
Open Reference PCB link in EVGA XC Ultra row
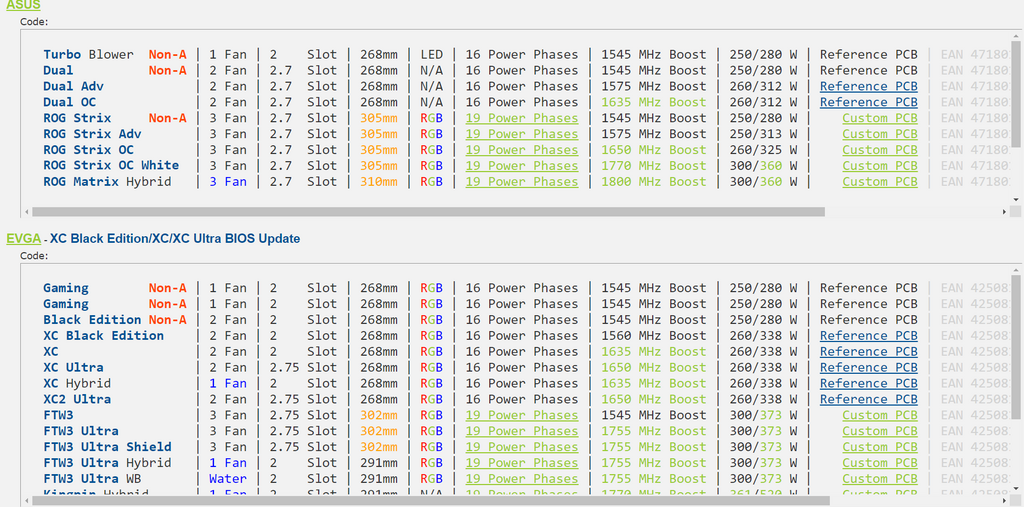point(869,367)
